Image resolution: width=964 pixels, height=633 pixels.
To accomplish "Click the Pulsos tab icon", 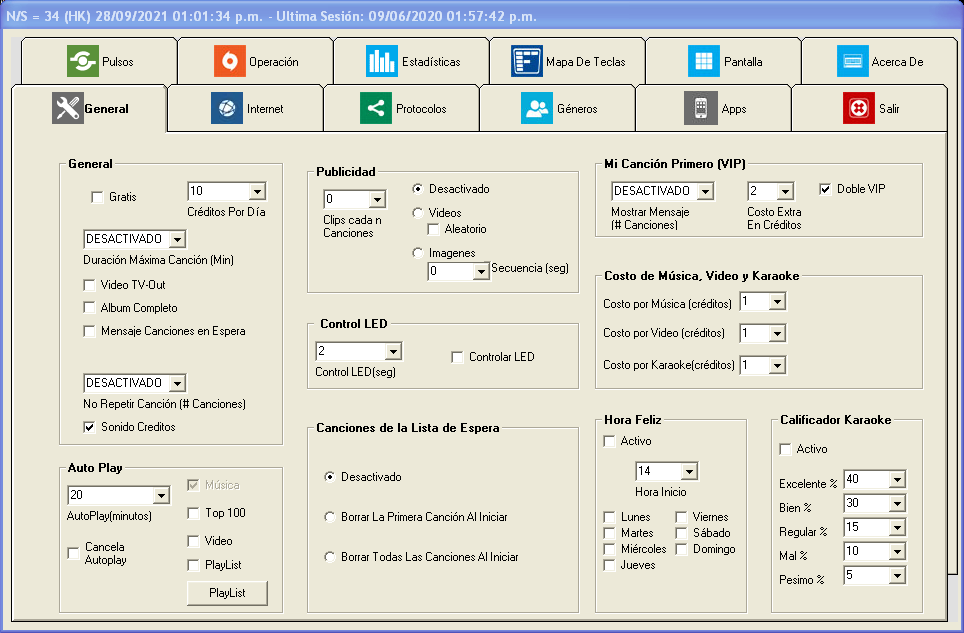I will (x=83, y=61).
